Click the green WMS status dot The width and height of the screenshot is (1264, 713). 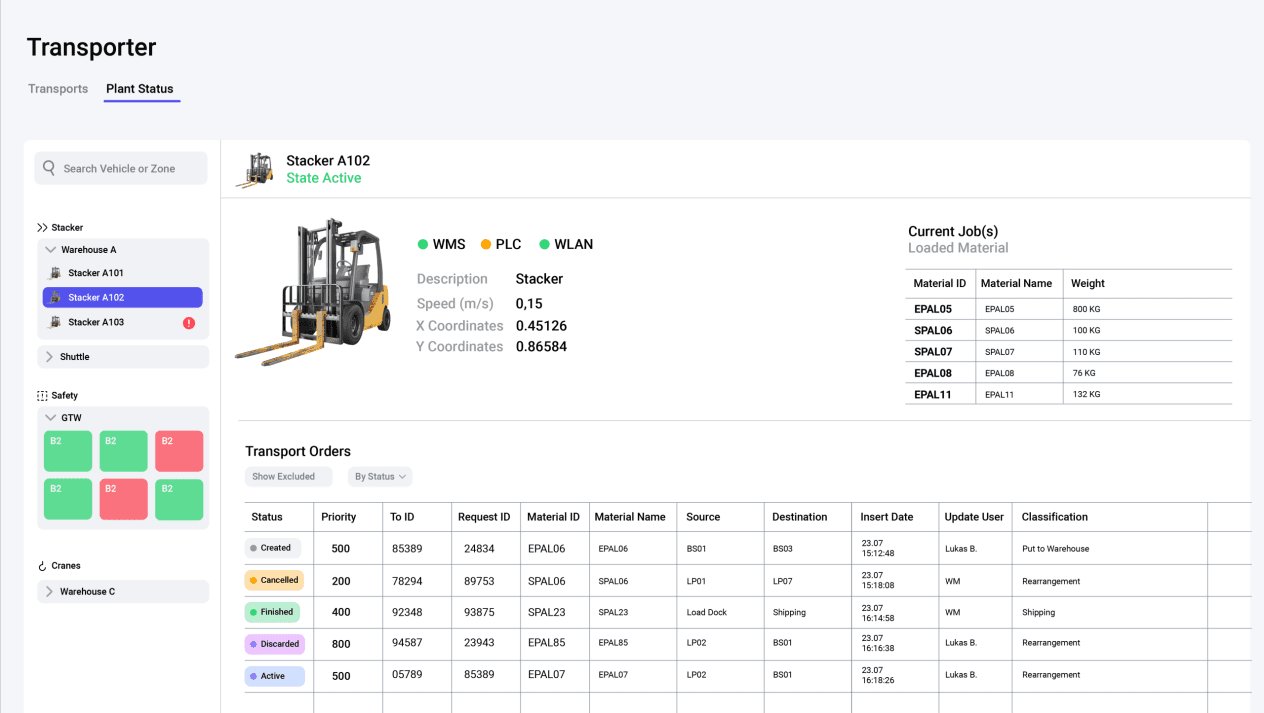pos(423,244)
